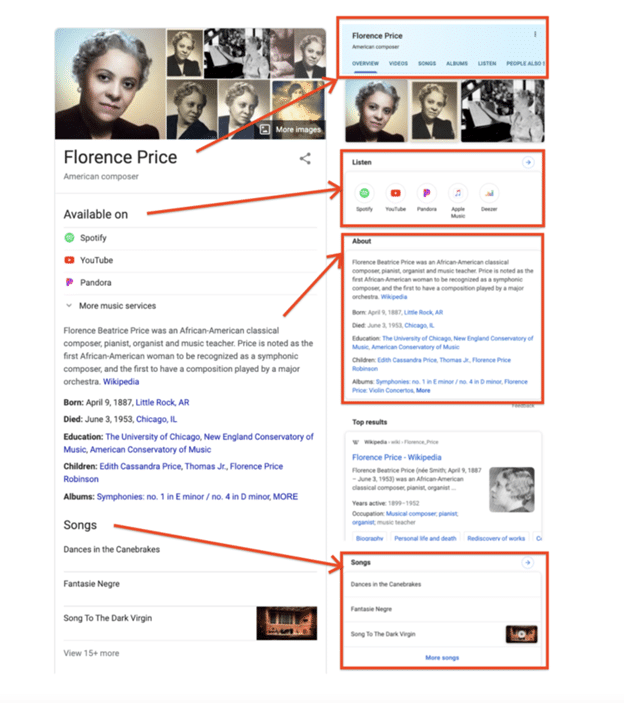This screenshot has width=624, height=703.
Task: Open More images overlay button
Action: click(291, 130)
